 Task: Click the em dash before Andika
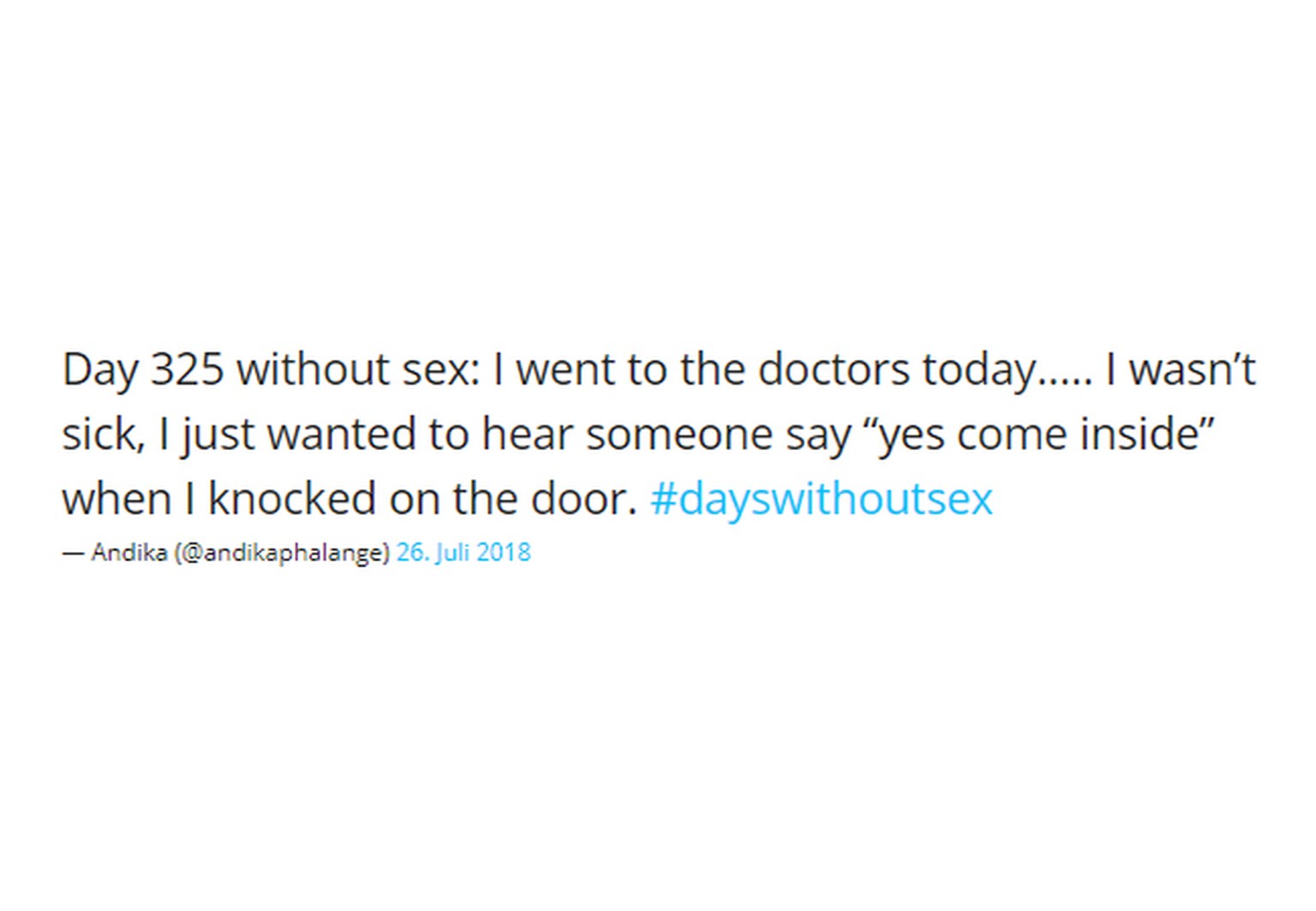73,554
